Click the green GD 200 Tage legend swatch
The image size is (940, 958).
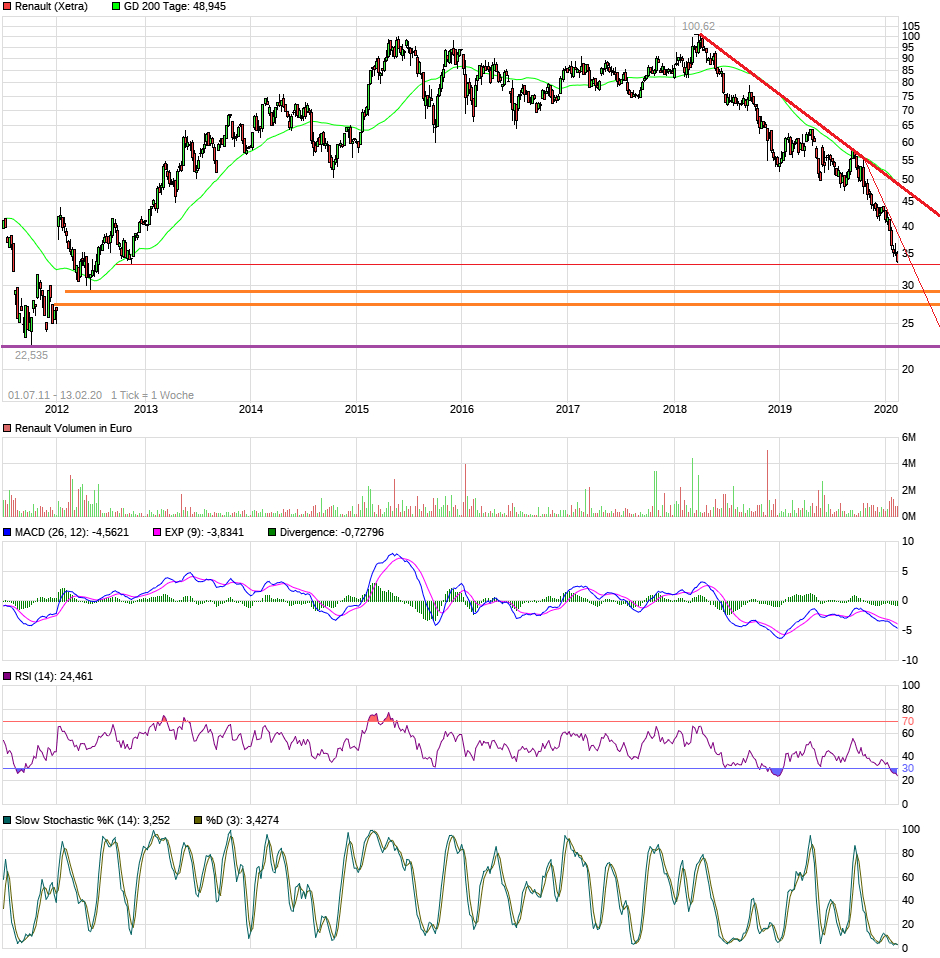tap(116, 6)
